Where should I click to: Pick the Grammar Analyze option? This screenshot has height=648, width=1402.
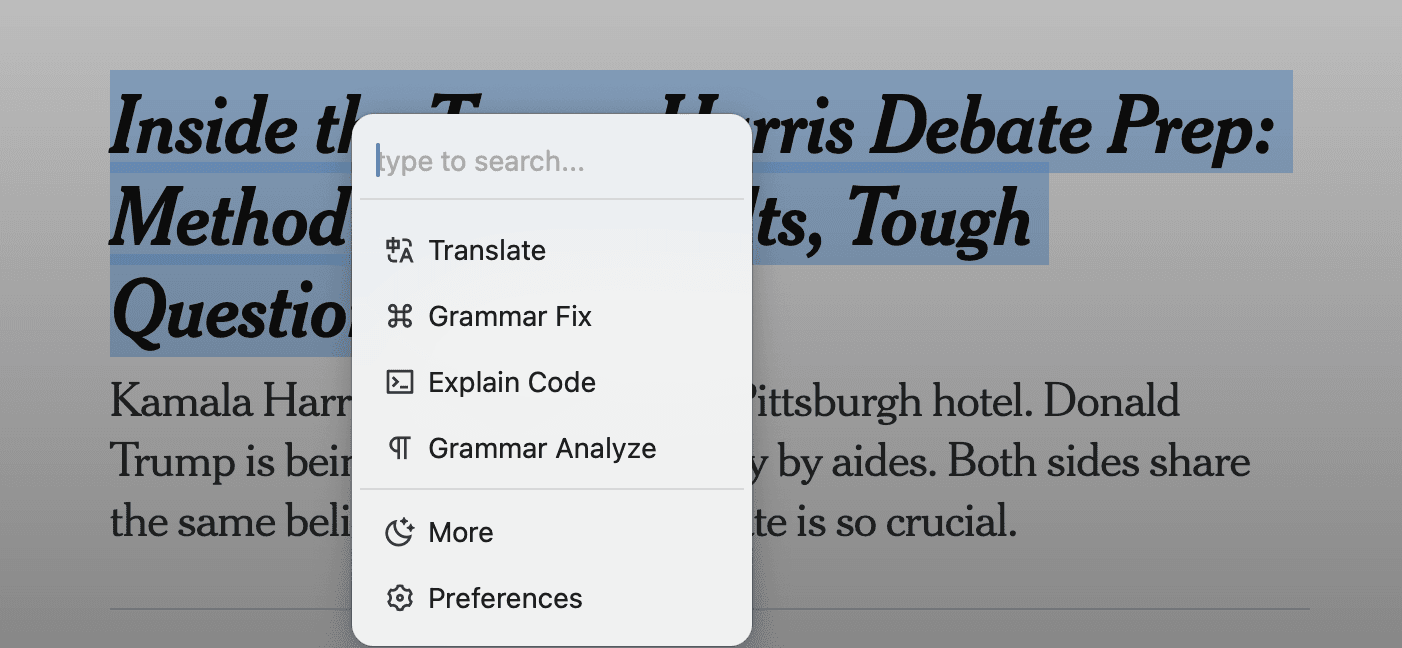click(542, 449)
